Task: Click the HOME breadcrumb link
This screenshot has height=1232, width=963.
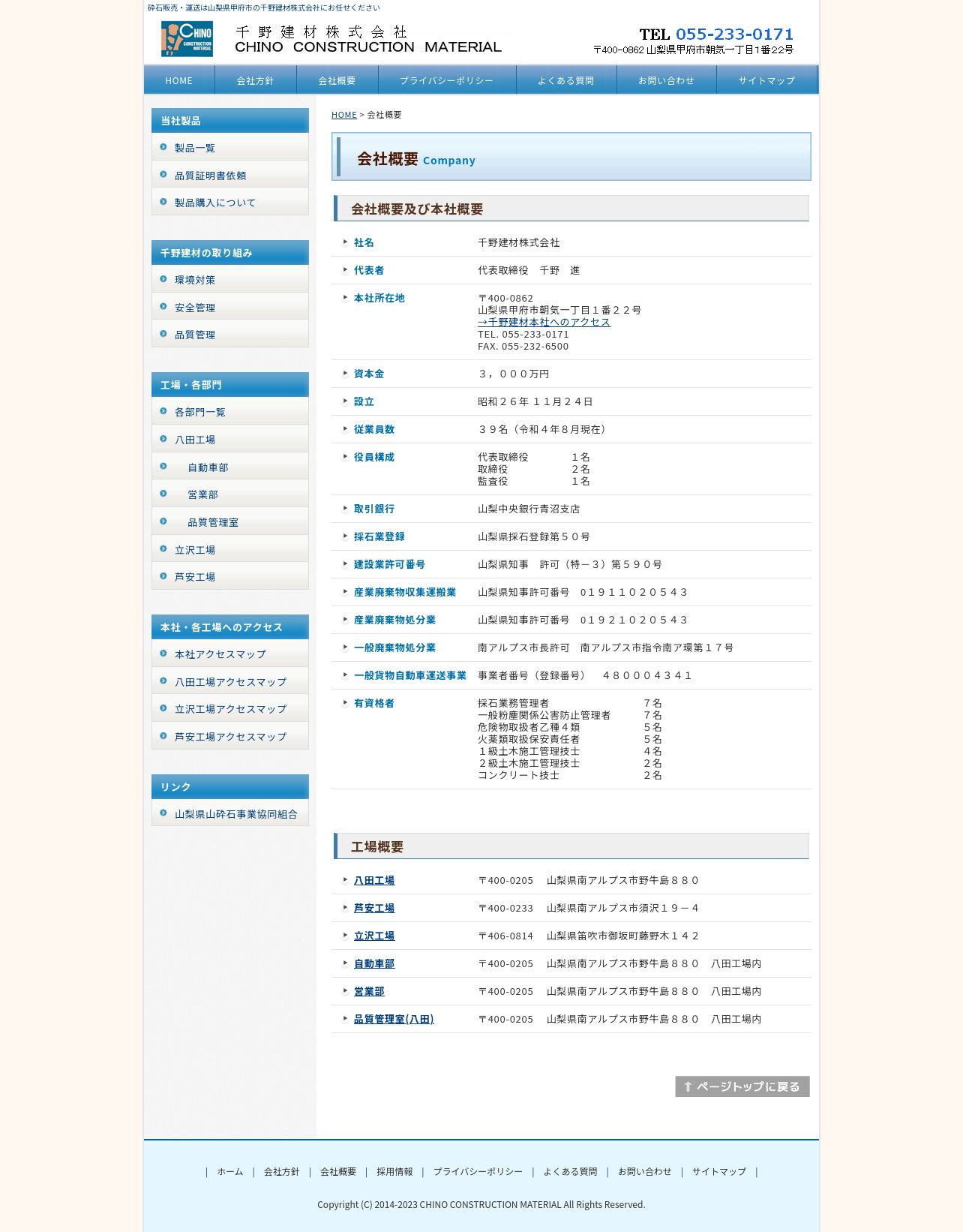Action: tap(344, 115)
